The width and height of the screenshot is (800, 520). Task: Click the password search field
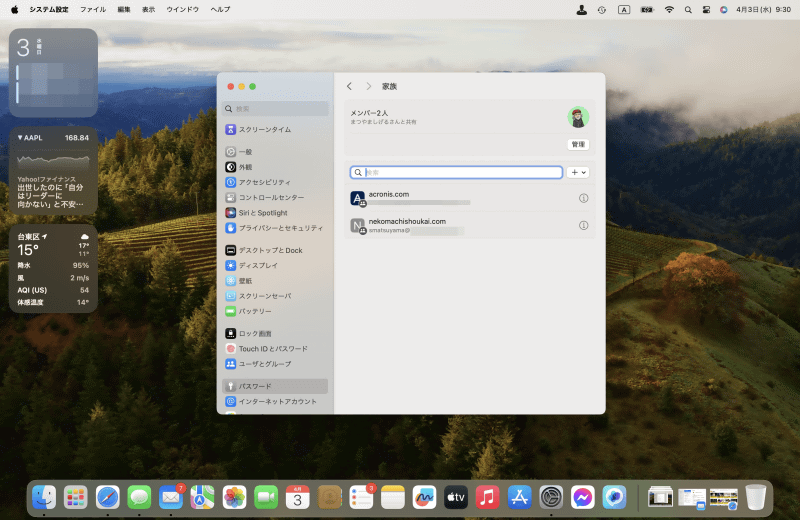click(456, 172)
